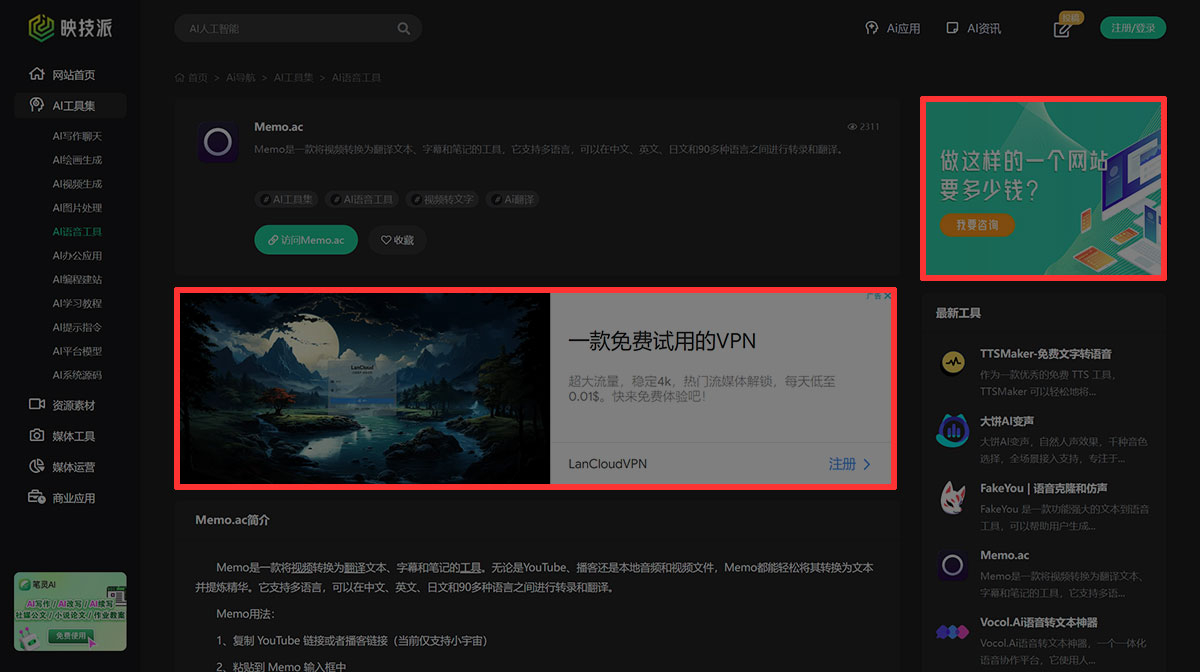
Task: Open FakeYou fox mask icon
Action: tap(952, 497)
